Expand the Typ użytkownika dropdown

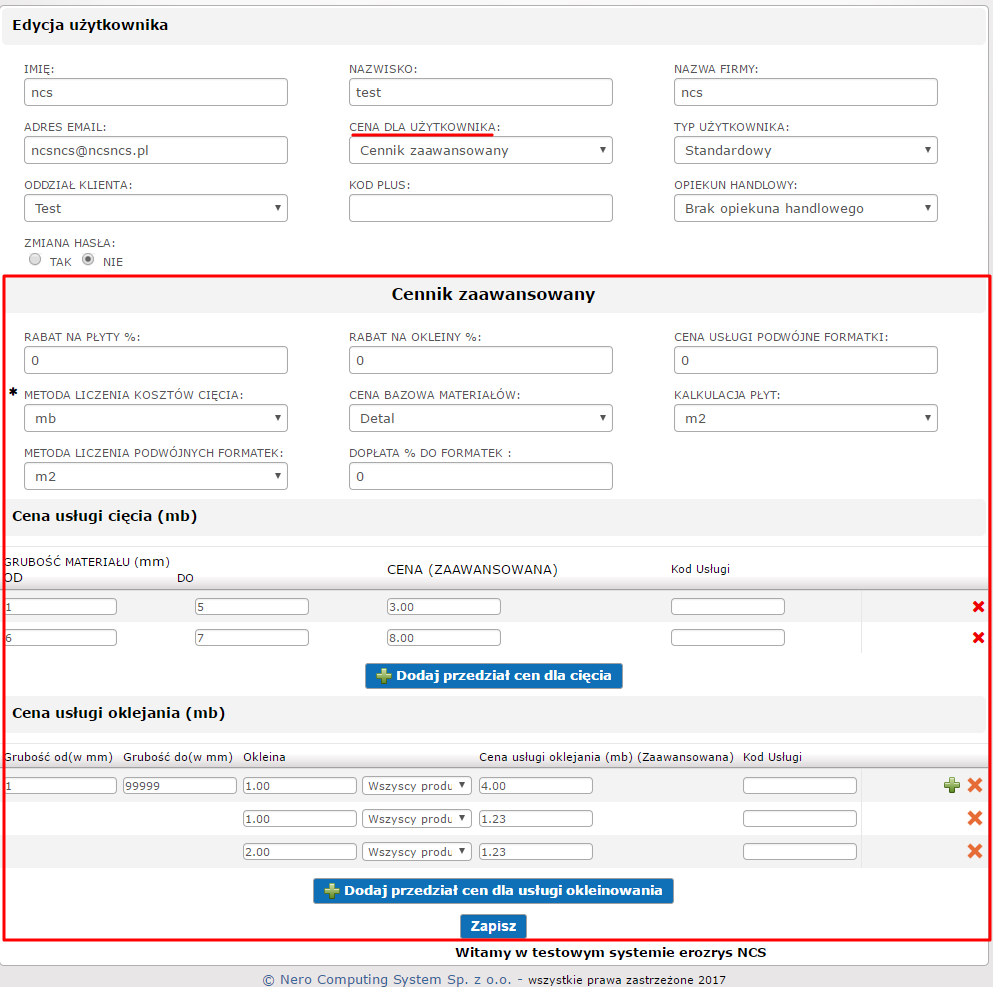[805, 151]
